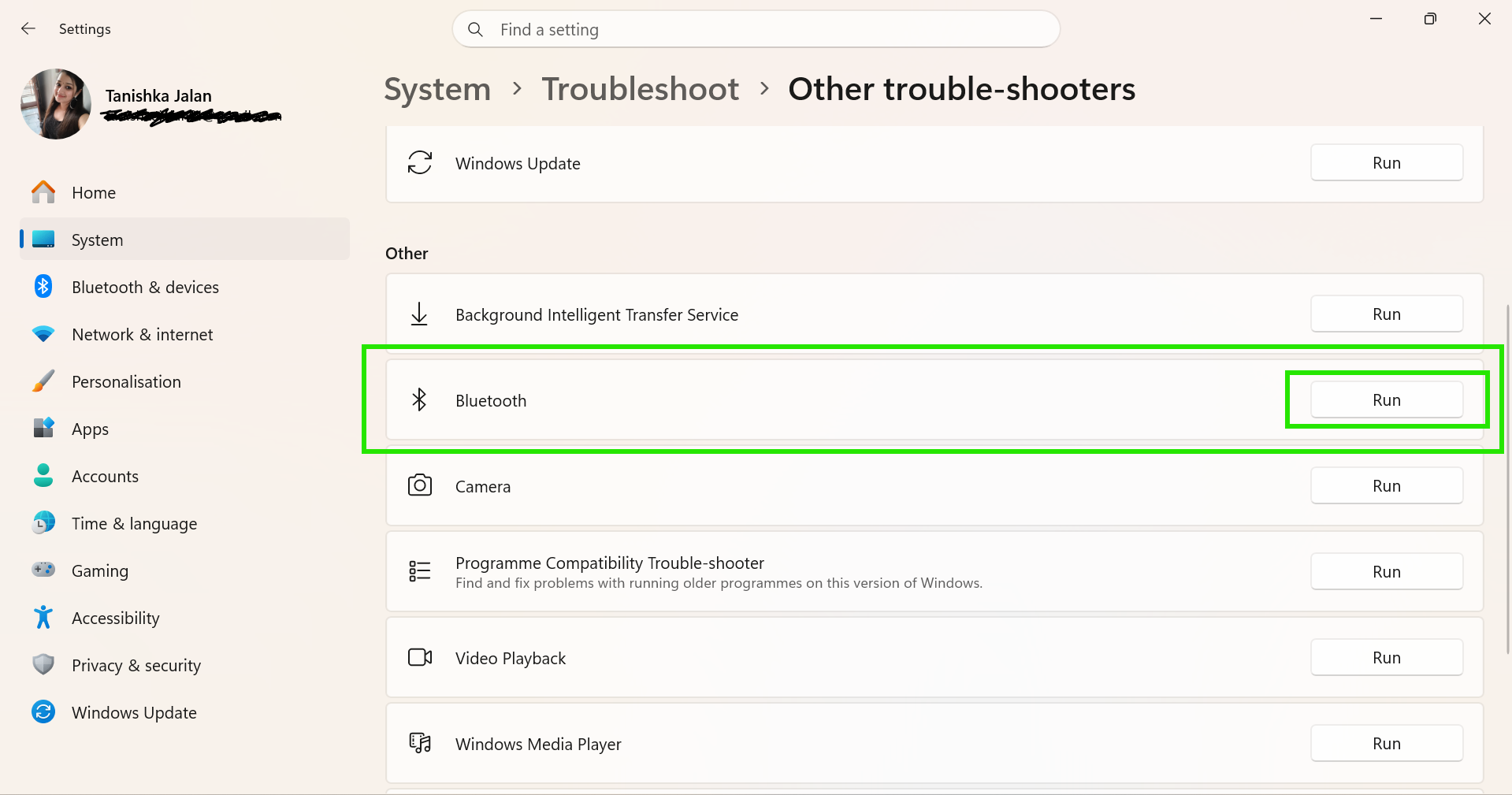Click the Windows Update sync arrows icon in list
This screenshot has height=795, width=1512.
(x=420, y=163)
